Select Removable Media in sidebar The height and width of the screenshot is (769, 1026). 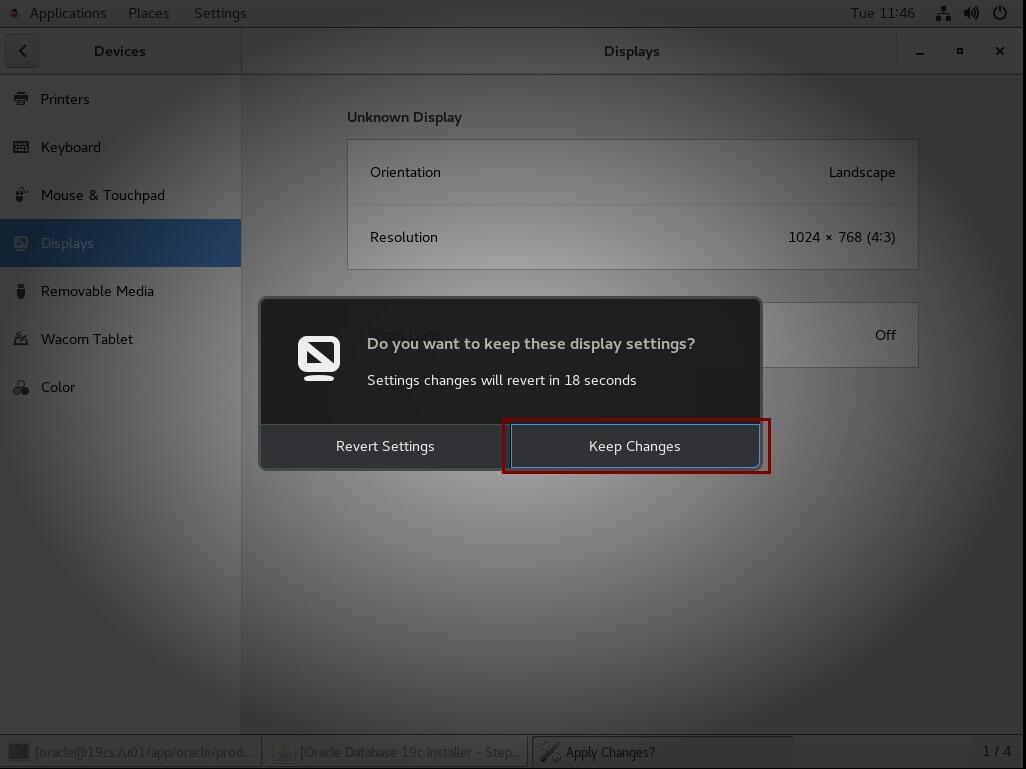[97, 291]
